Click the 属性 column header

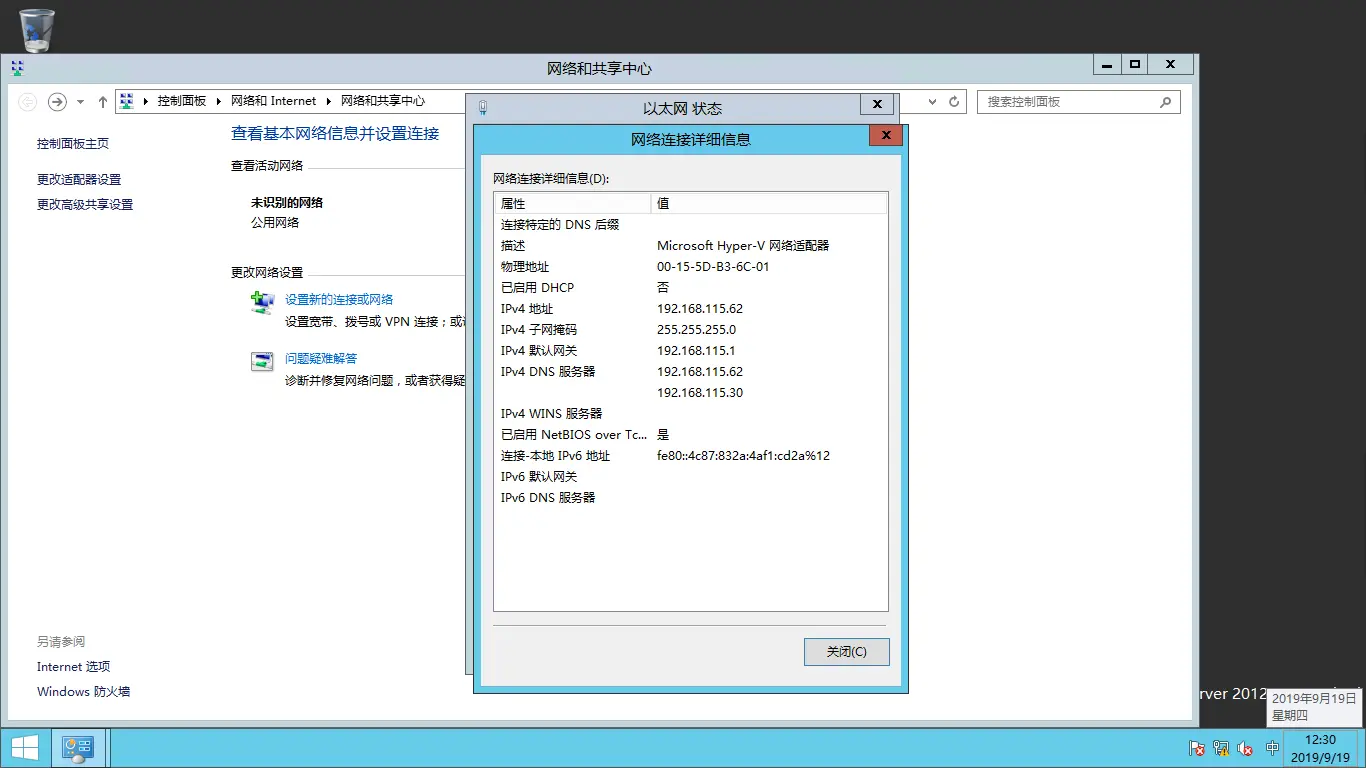572,203
